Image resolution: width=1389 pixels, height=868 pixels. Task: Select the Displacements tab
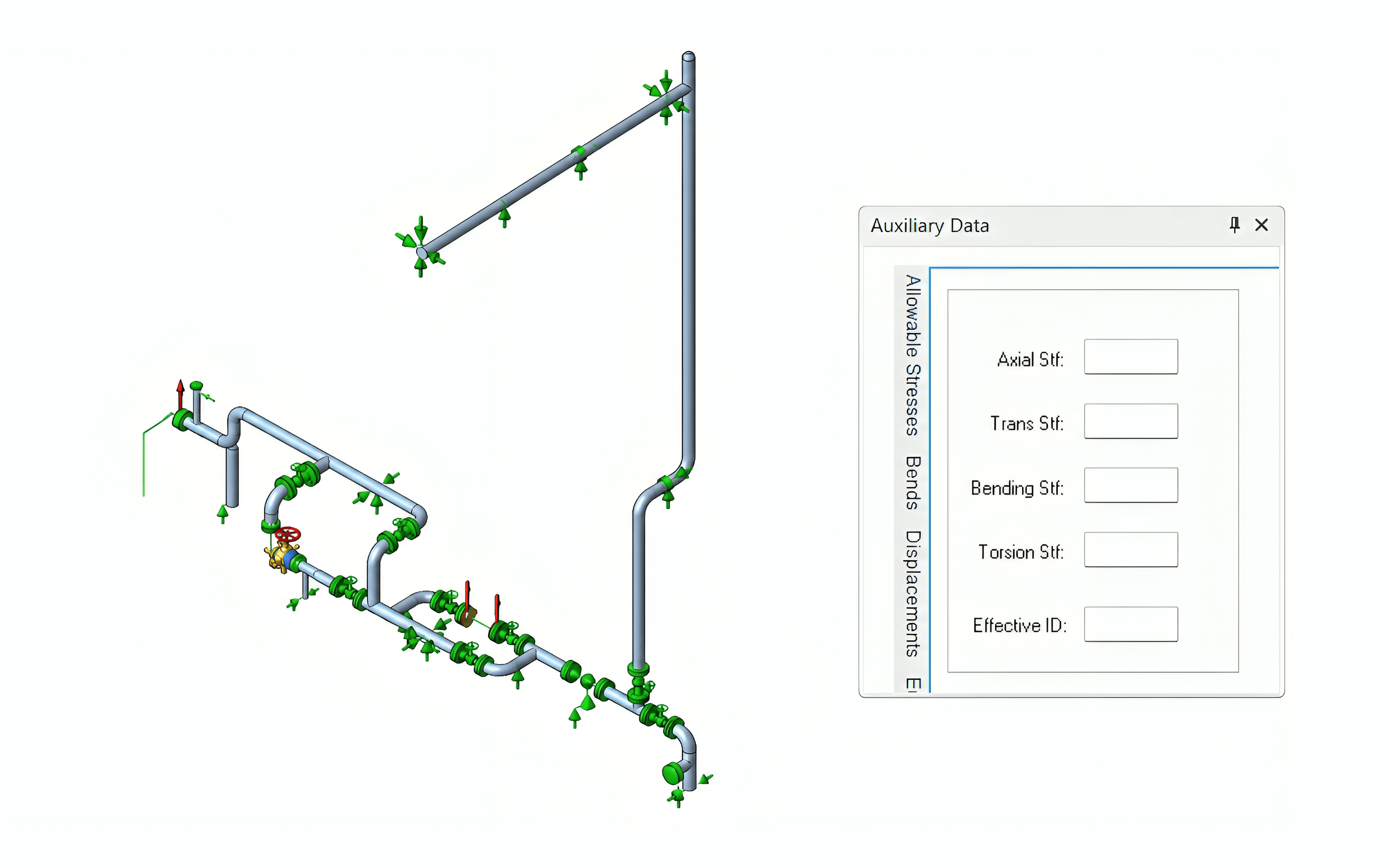coord(912,594)
